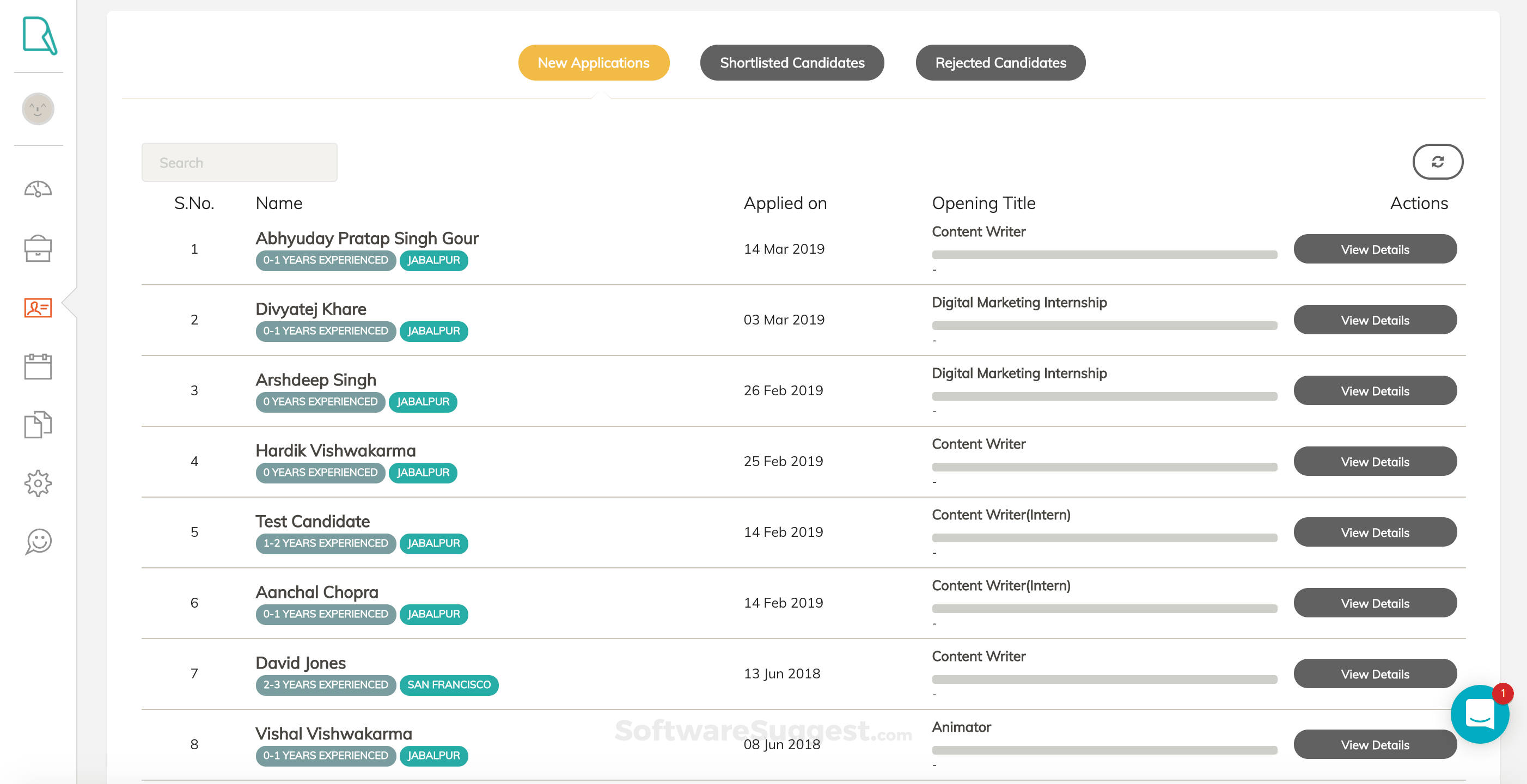Open the calendar icon in sidebar
Image resolution: width=1527 pixels, height=784 pixels.
coord(38,367)
